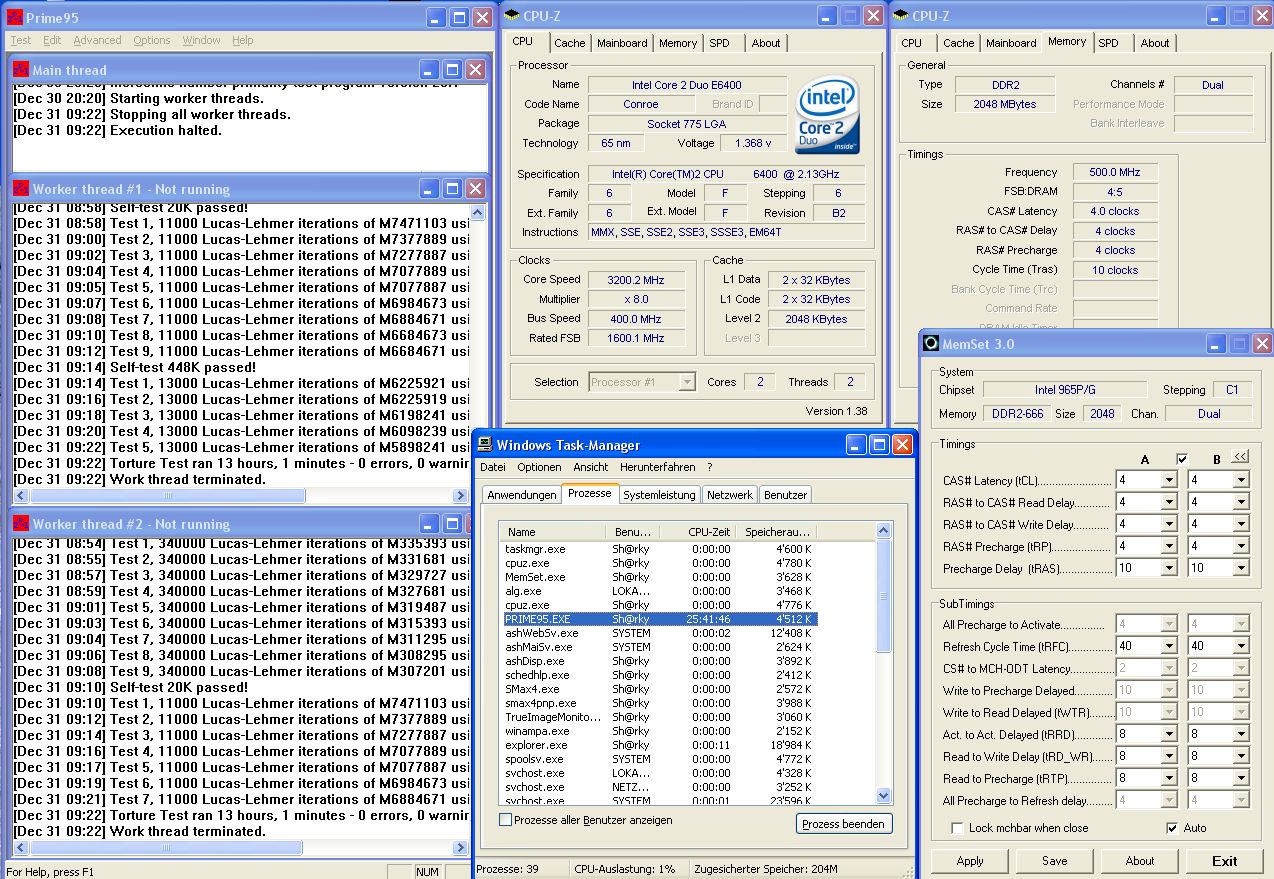This screenshot has width=1274, height=879.
Task: Expand Refresh Cycle Time (tRFC) channel B dropdown
Action: (1241, 647)
